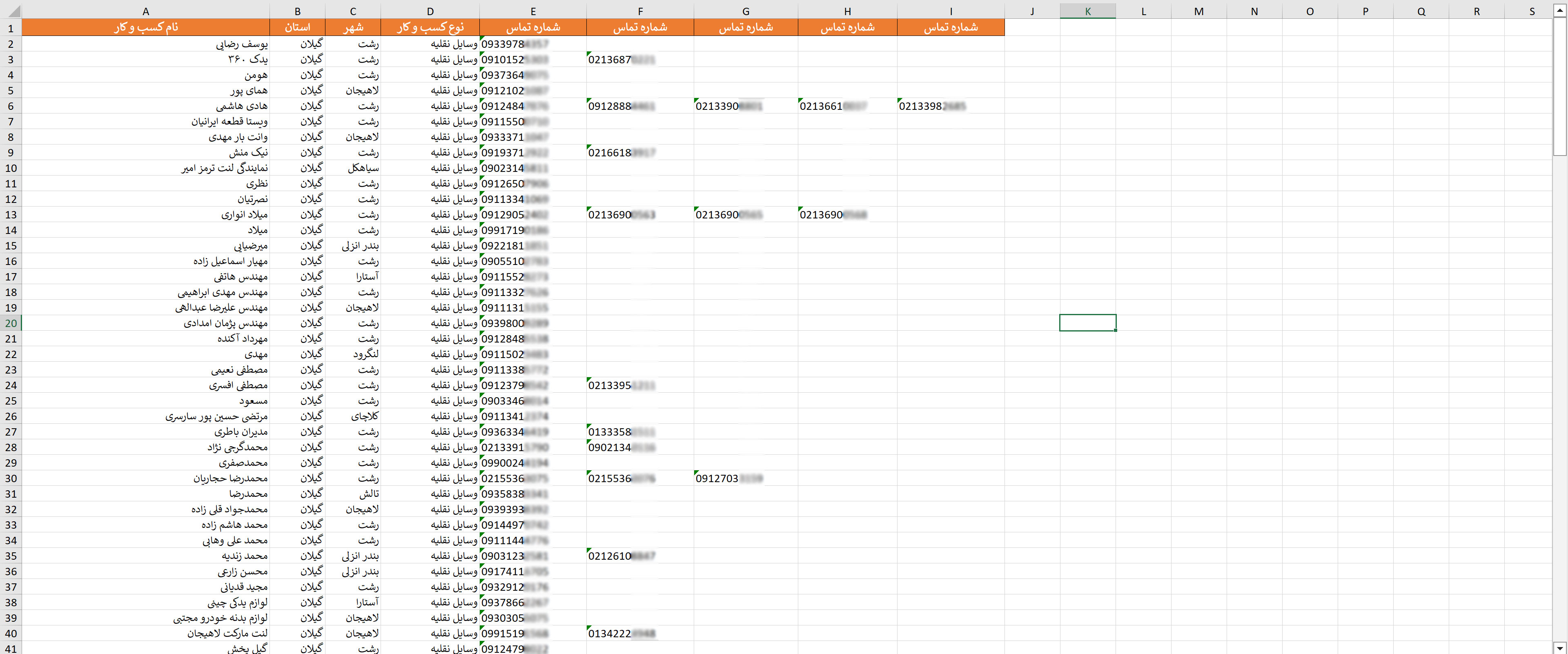Select cell containing محمدرضا حجاریان
The image size is (1568, 654).
pyautogui.click(x=145, y=478)
